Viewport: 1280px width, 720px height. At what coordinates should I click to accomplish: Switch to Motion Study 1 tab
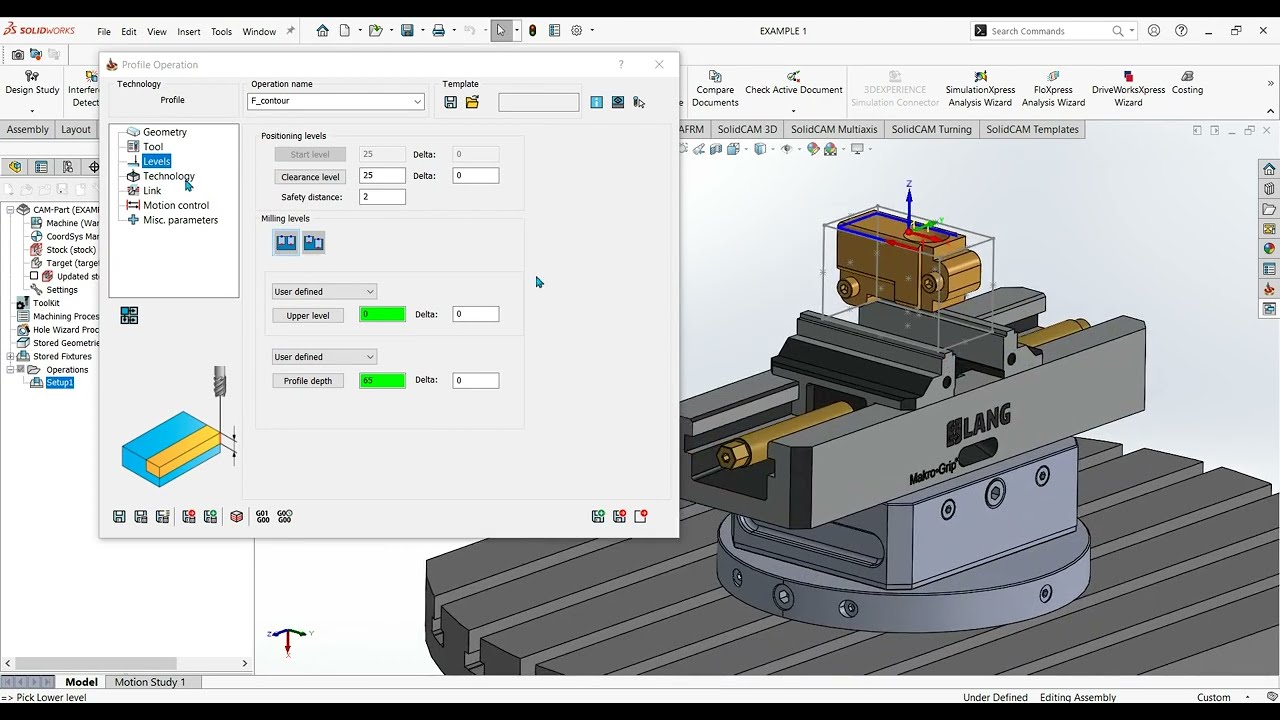coord(150,682)
